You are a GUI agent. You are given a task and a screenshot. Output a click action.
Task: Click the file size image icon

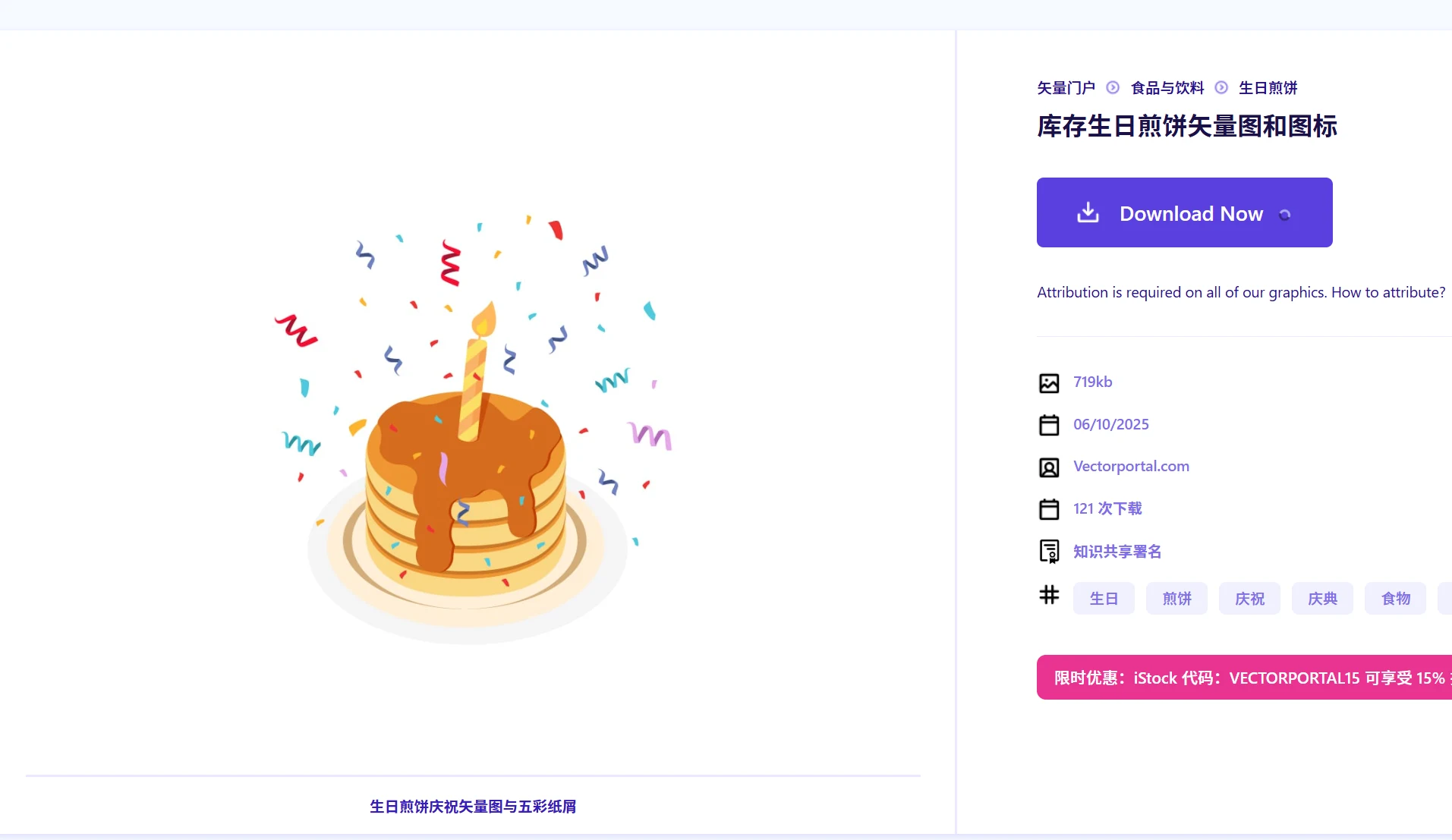tap(1048, 383)
